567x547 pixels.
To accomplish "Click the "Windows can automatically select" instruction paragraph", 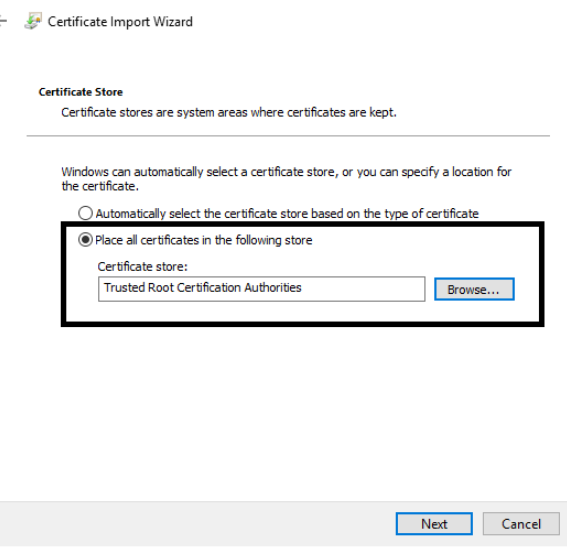I will click(286, 179).
